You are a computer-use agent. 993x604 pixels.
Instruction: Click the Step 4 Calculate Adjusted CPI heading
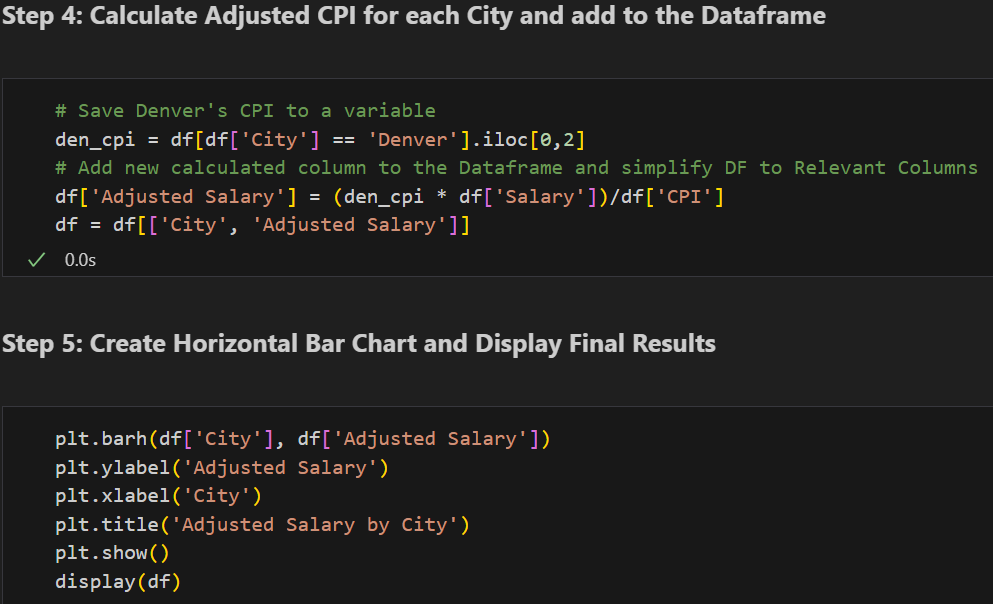tap(414, 17)
